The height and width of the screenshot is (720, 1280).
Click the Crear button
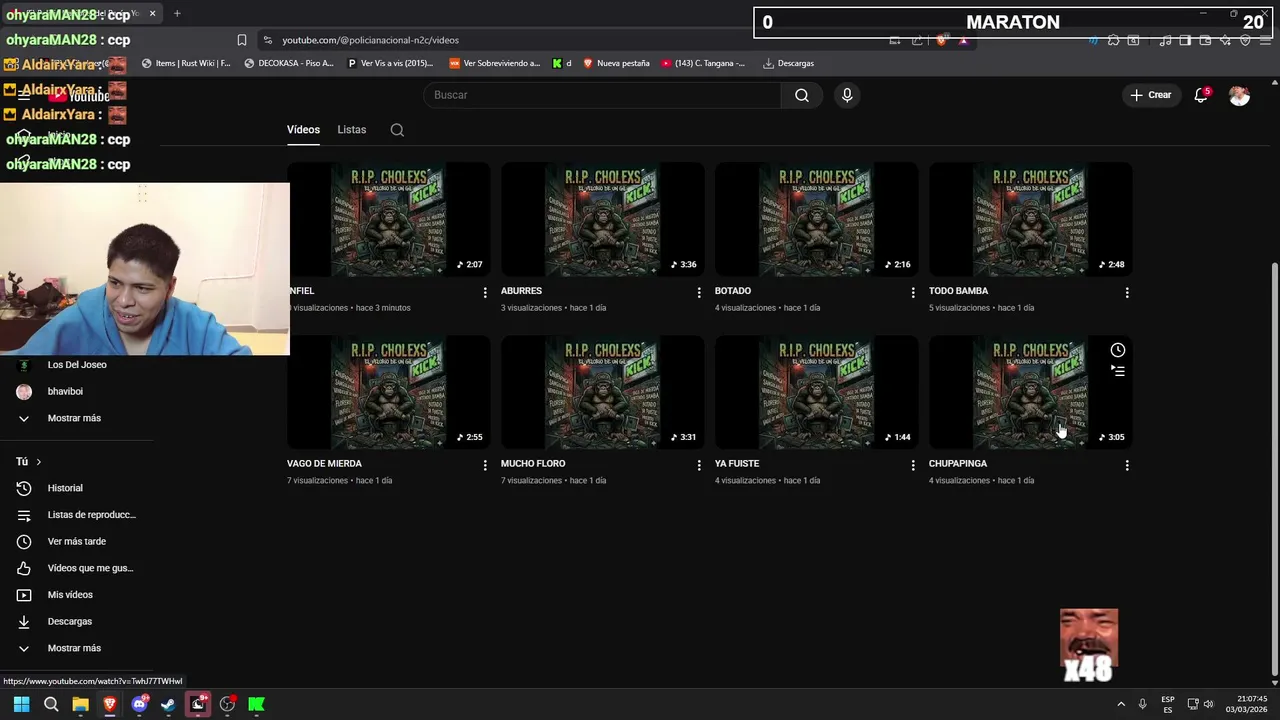click(1151, 95)
